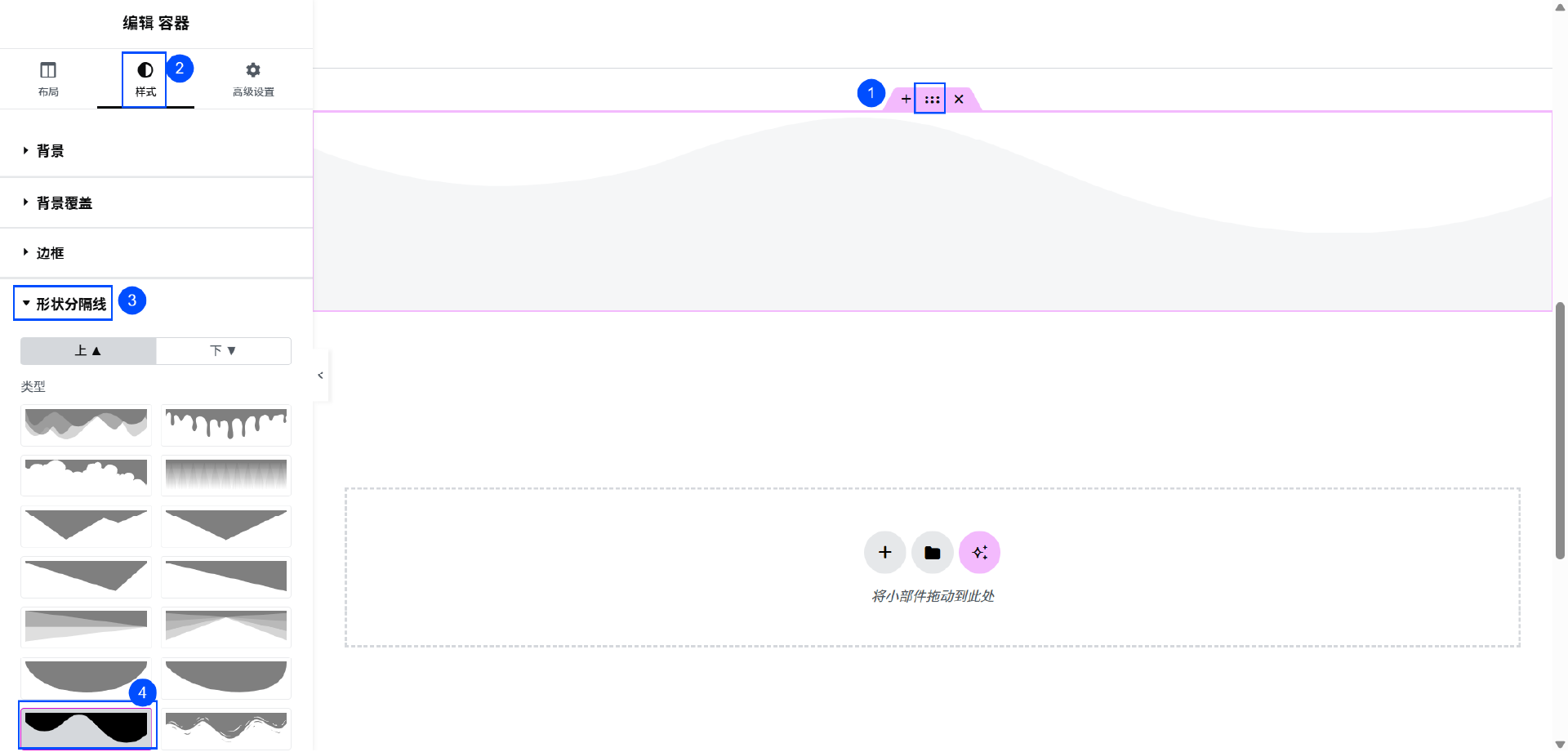Screen dimensions: 1568x752
Task: Click the pink AI sparkle button
Action: click(x=979, y=553)
